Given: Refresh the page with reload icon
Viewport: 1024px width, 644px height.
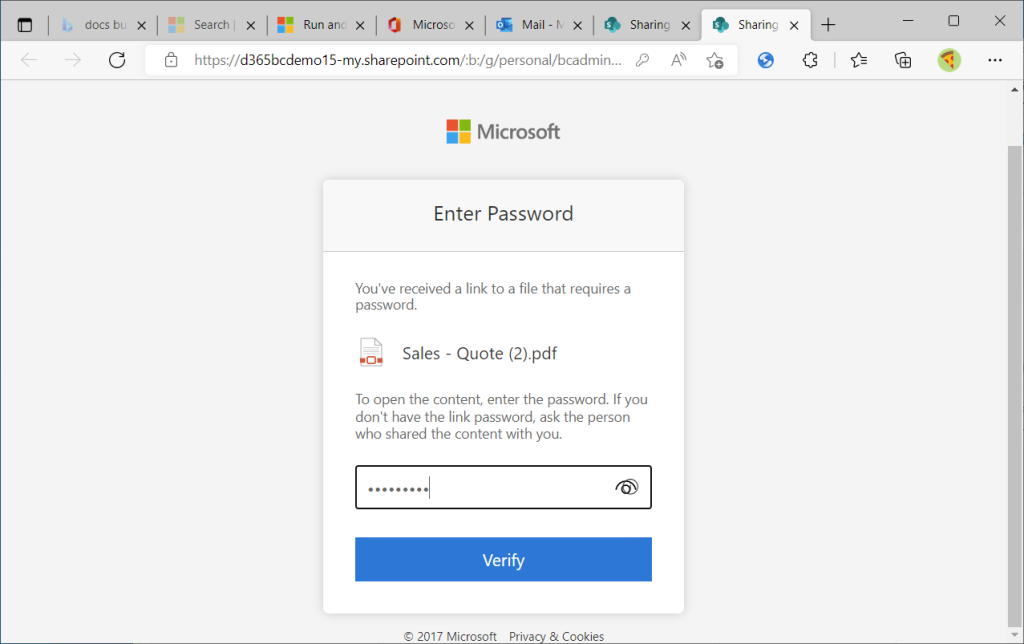Looking at the screenshot, I should coord(117,60).
